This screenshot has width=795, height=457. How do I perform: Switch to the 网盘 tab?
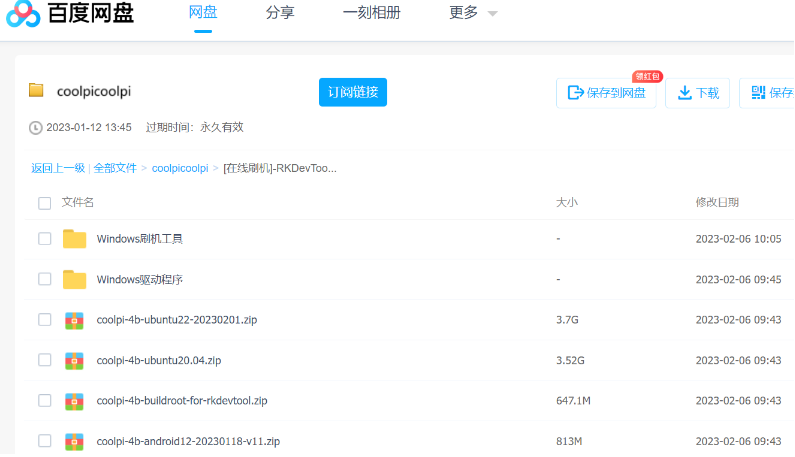point(203,12)
